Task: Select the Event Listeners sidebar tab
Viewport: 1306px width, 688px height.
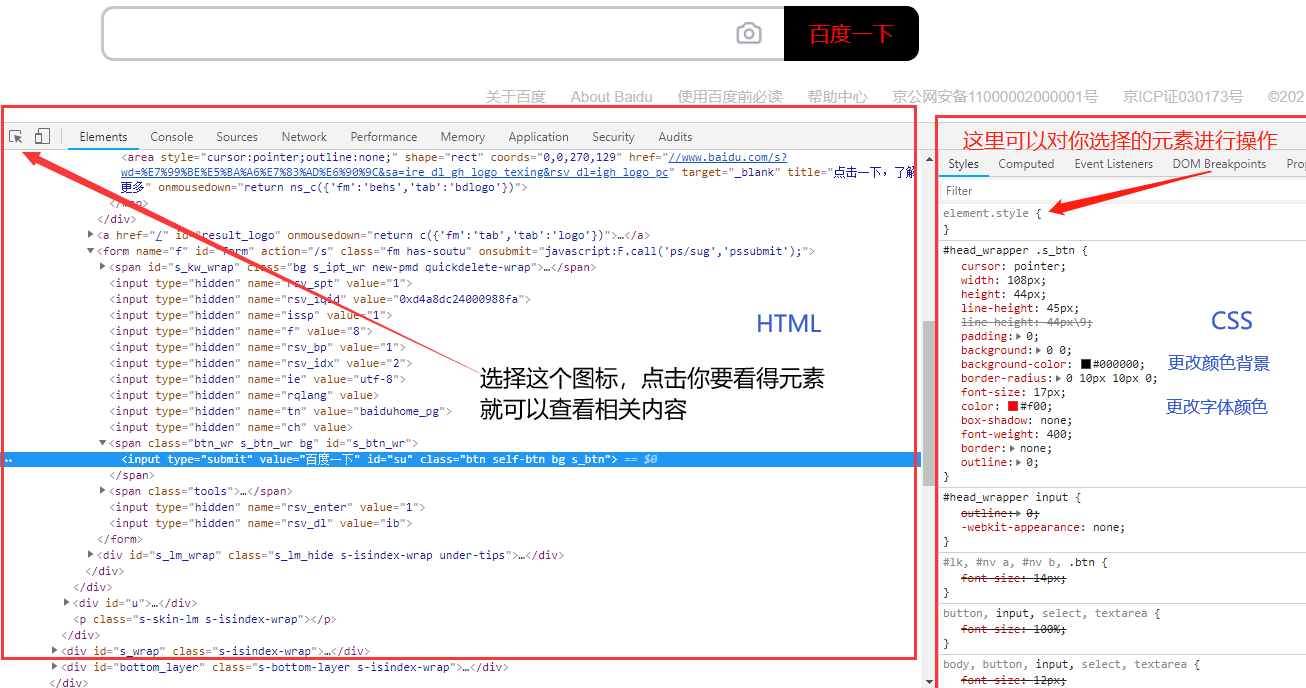Action: coord(1114,164)
